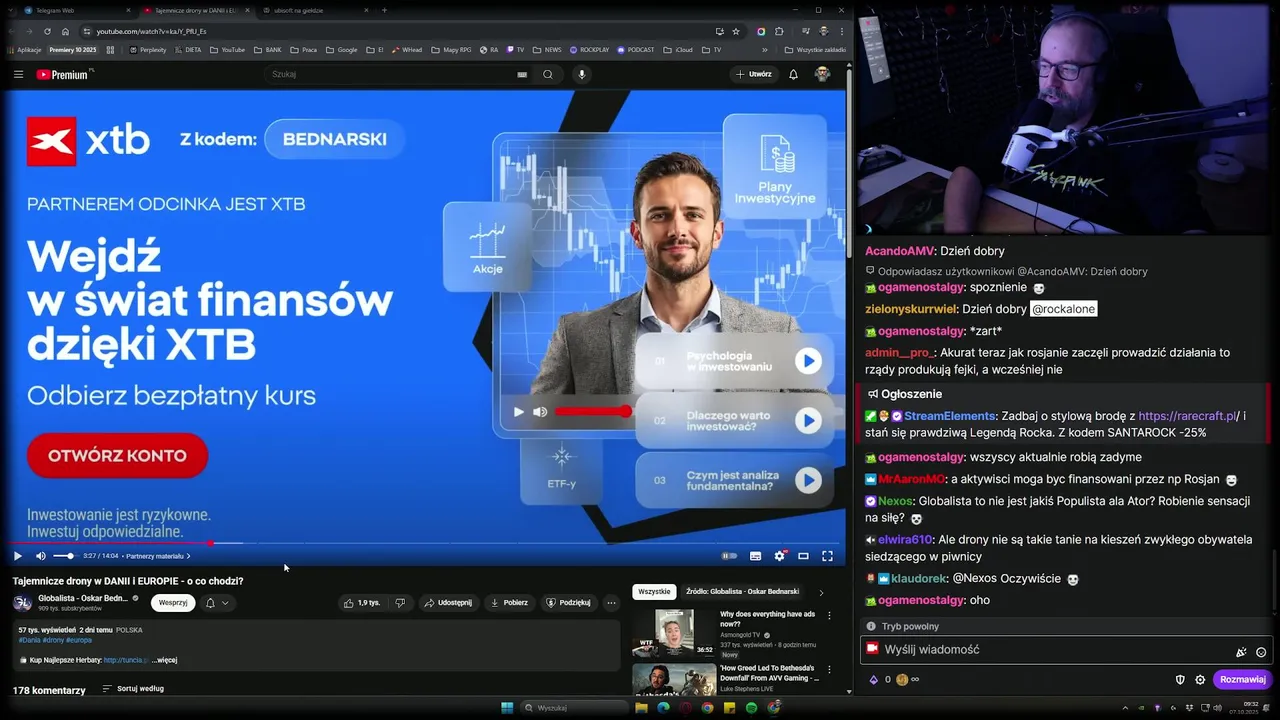Select the 'Wszystkie' recommendations chip
This screenshot has width=1280, height=720.
coord(654,592)
